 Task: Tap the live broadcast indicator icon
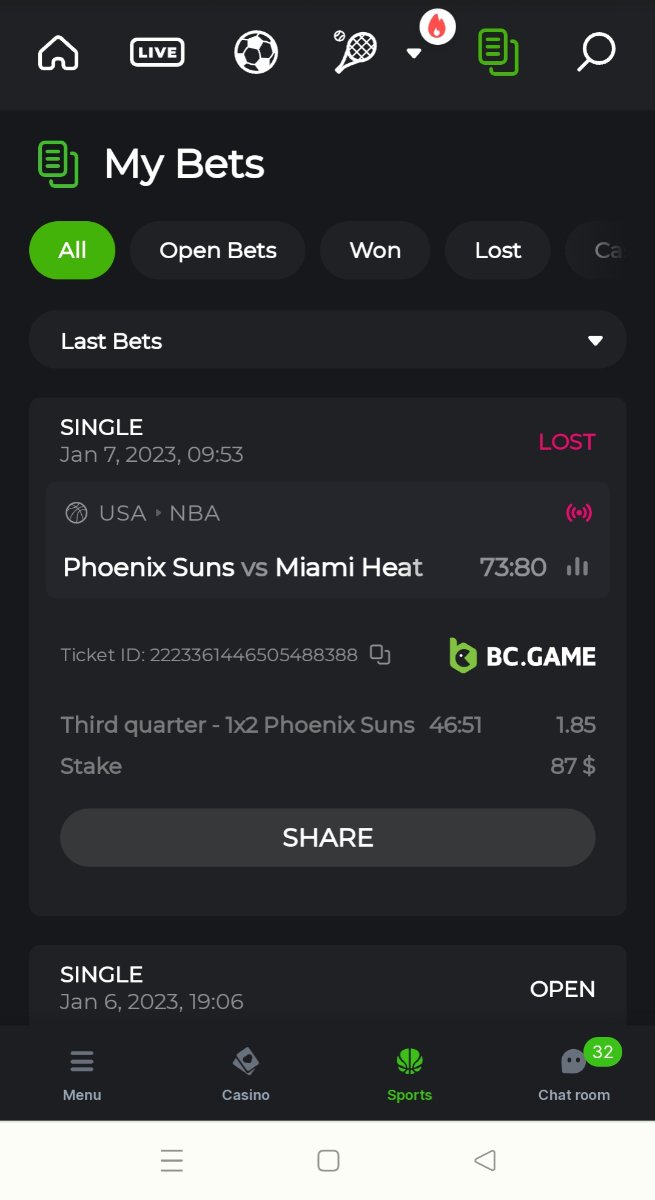578,513
